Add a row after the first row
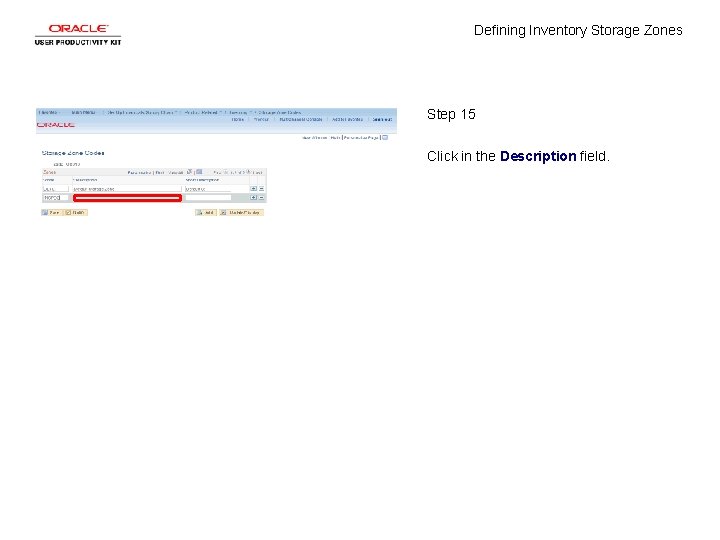This screenshot has height=540, width=720. (x=253, y=189)
